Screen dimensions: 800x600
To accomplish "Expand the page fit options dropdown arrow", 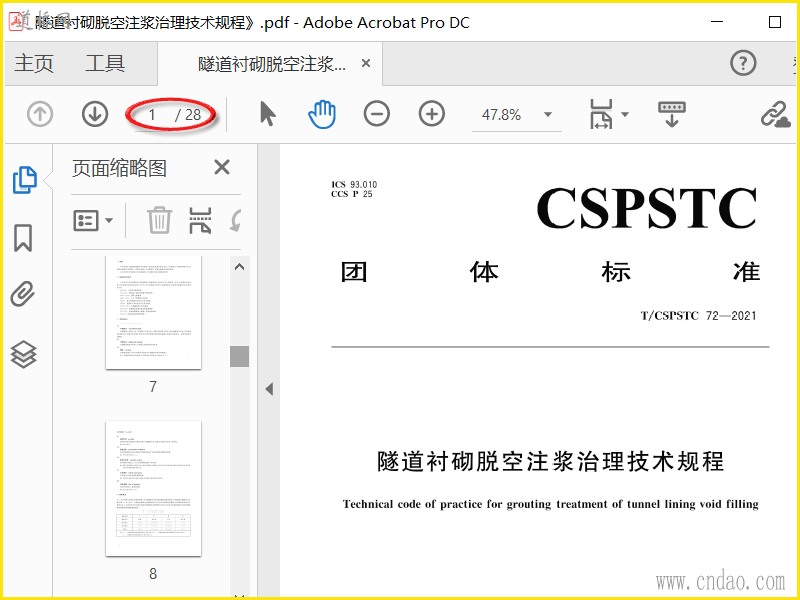I will (x=625, y=114).
